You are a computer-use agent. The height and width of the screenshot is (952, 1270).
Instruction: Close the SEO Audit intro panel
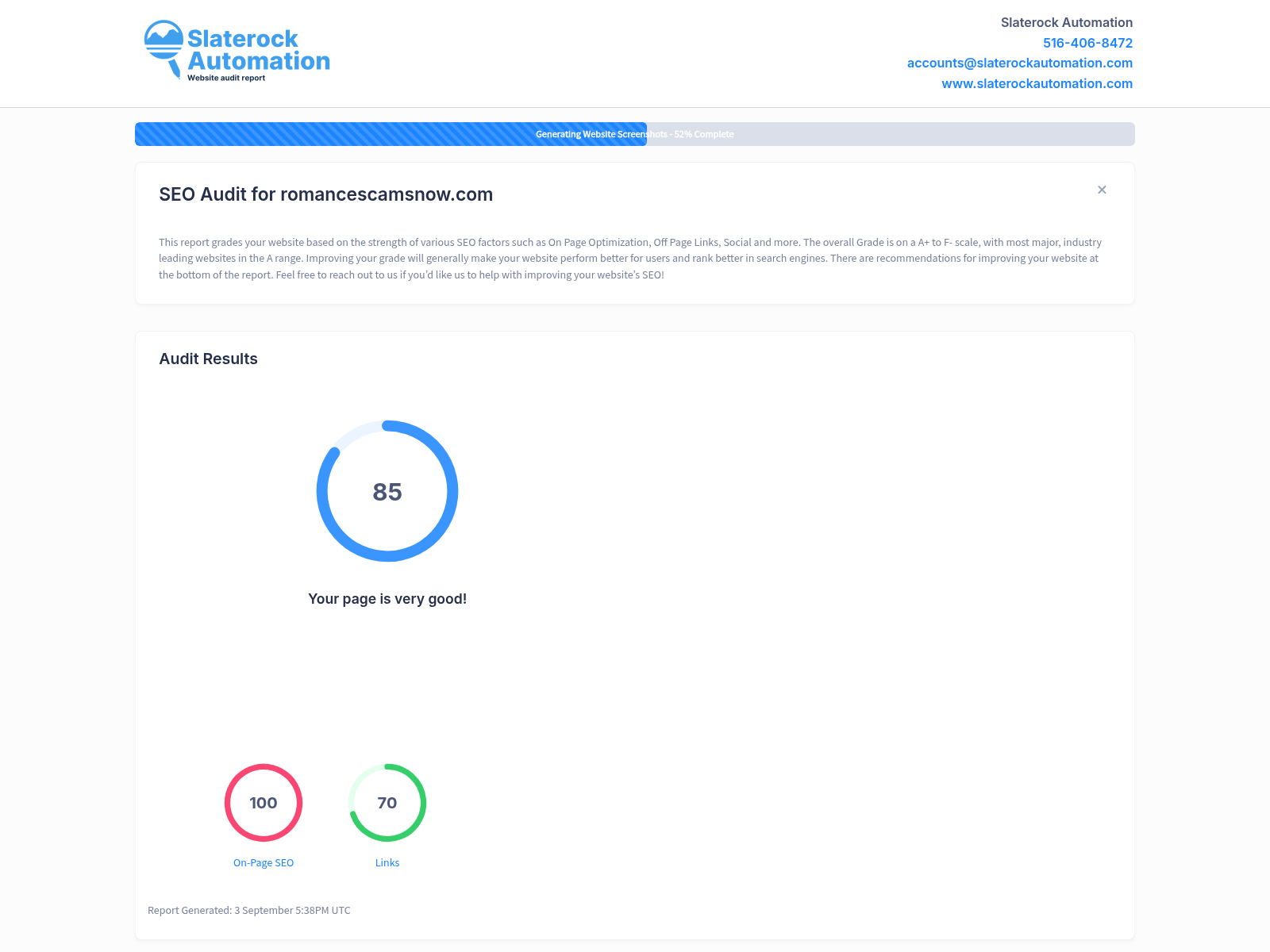[1102, 190]
